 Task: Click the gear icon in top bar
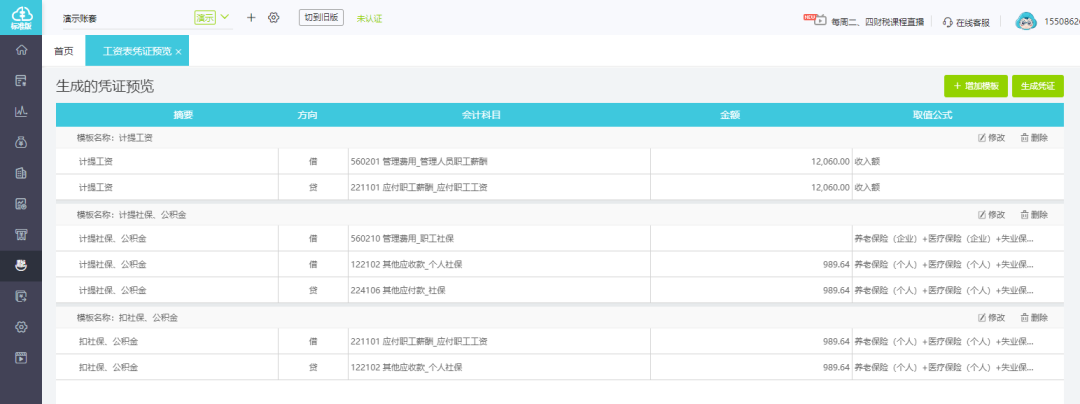click(273, 18)
